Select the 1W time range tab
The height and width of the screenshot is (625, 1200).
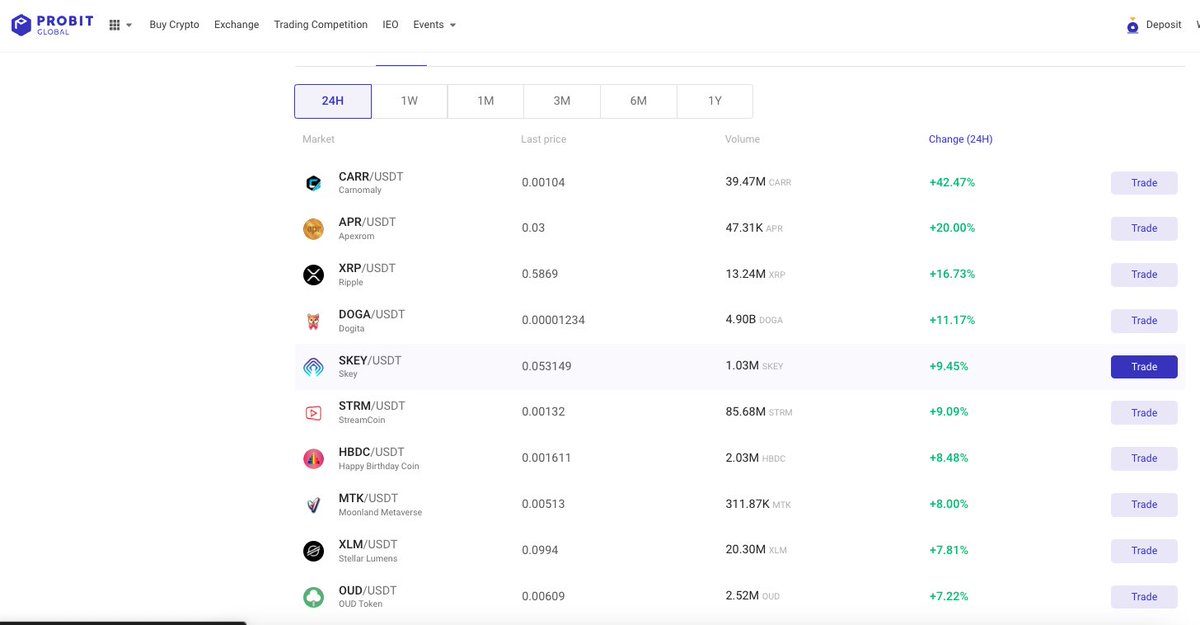click(409, 101)
